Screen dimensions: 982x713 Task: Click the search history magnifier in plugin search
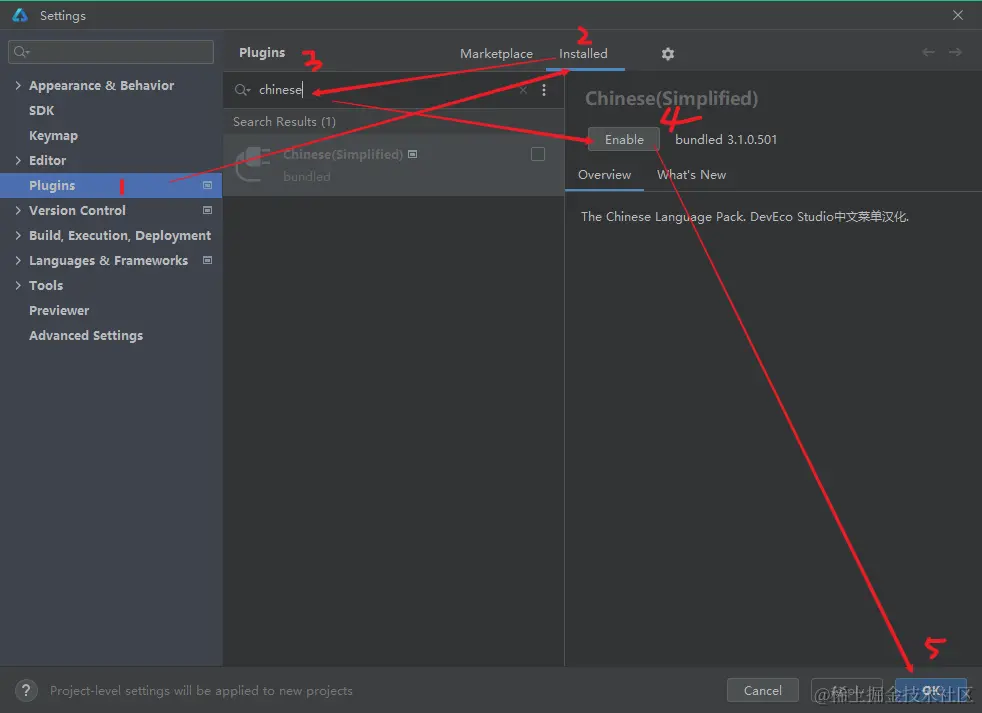pyautogui.click(x=242, y=90)
